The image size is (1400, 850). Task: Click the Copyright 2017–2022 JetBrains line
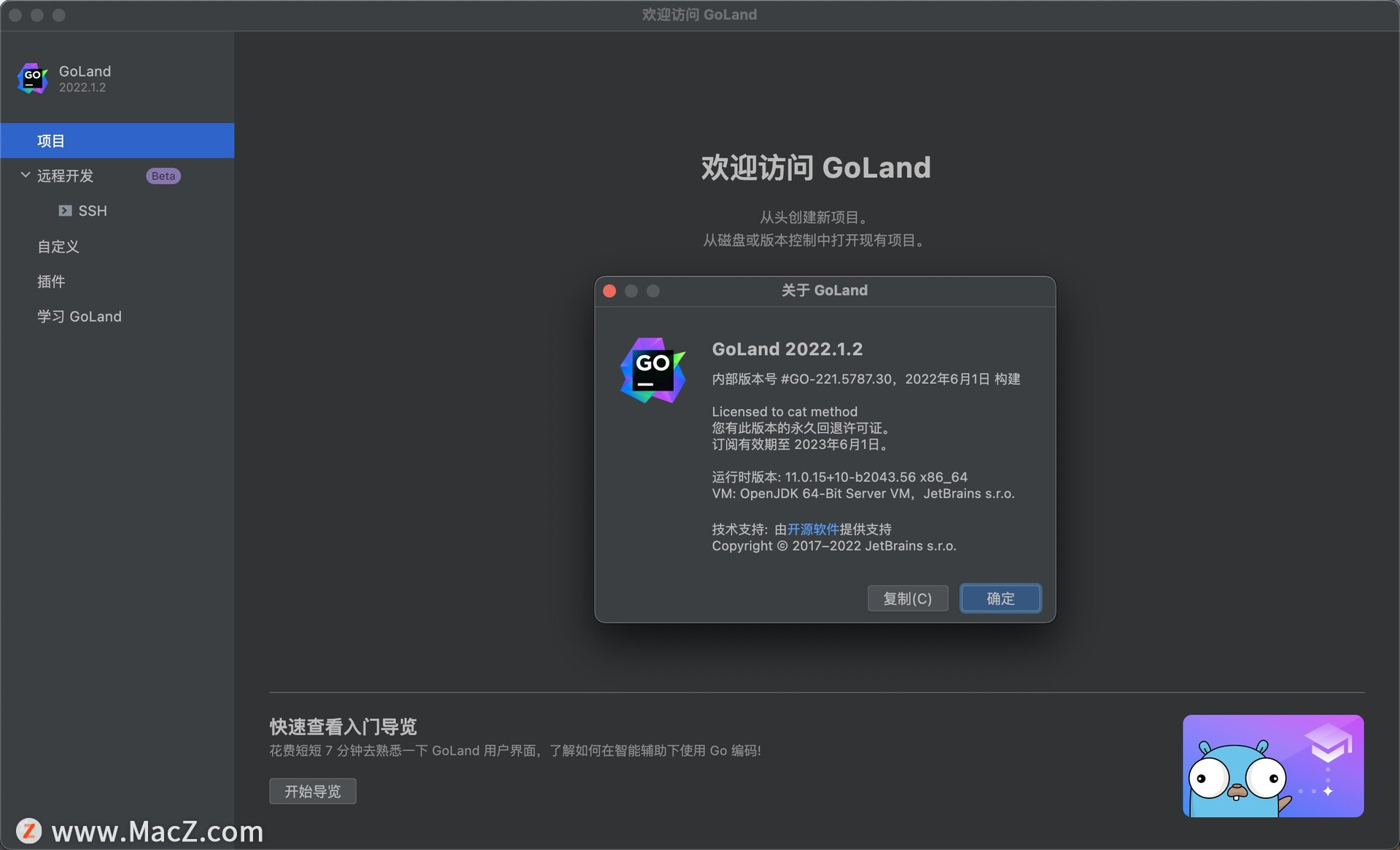[x=834, y=546]
